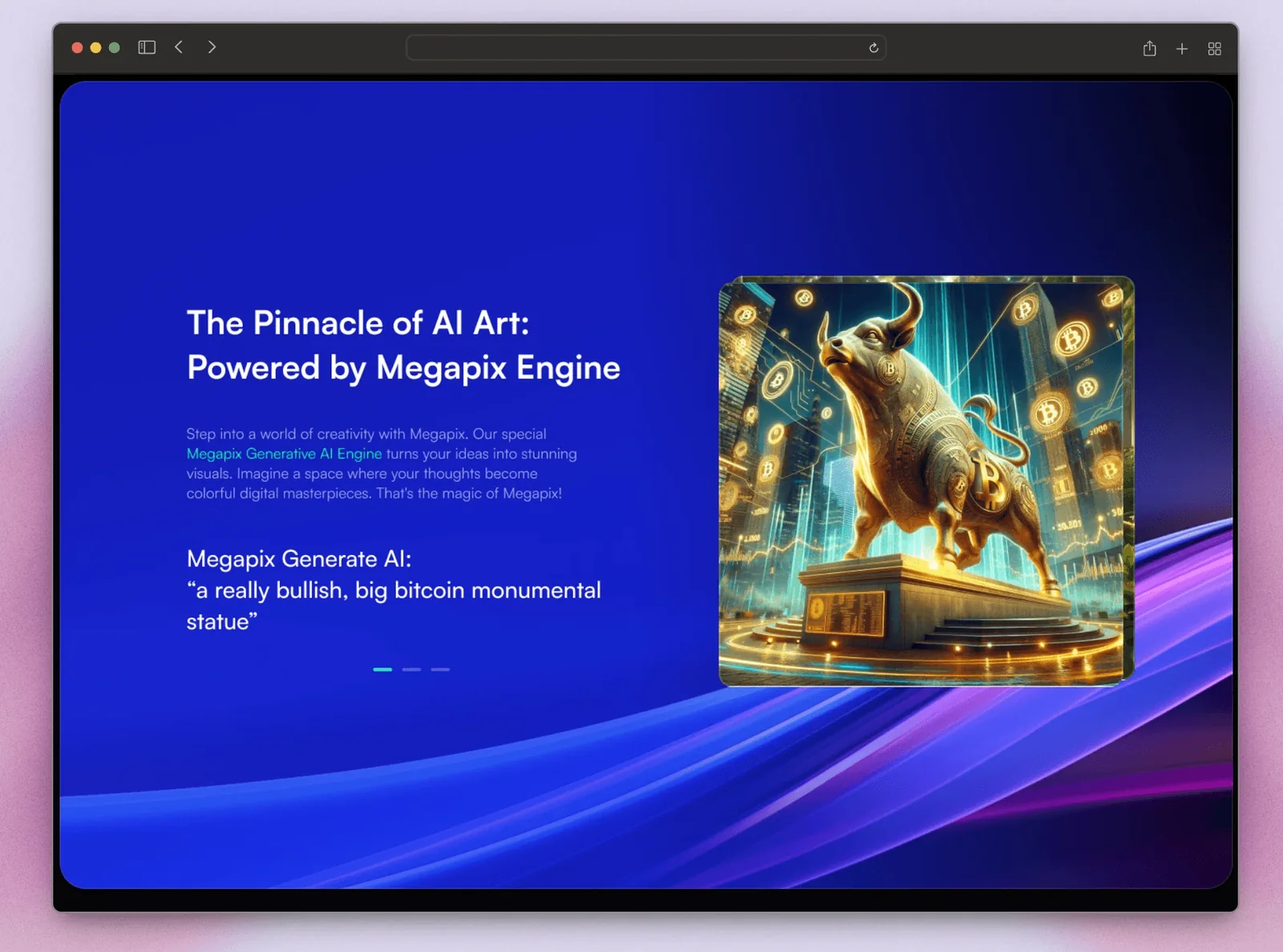Viewport: 1283px width, 952px height.
Task: Open the share icon in toolbar
Action: pos(1149,48)
